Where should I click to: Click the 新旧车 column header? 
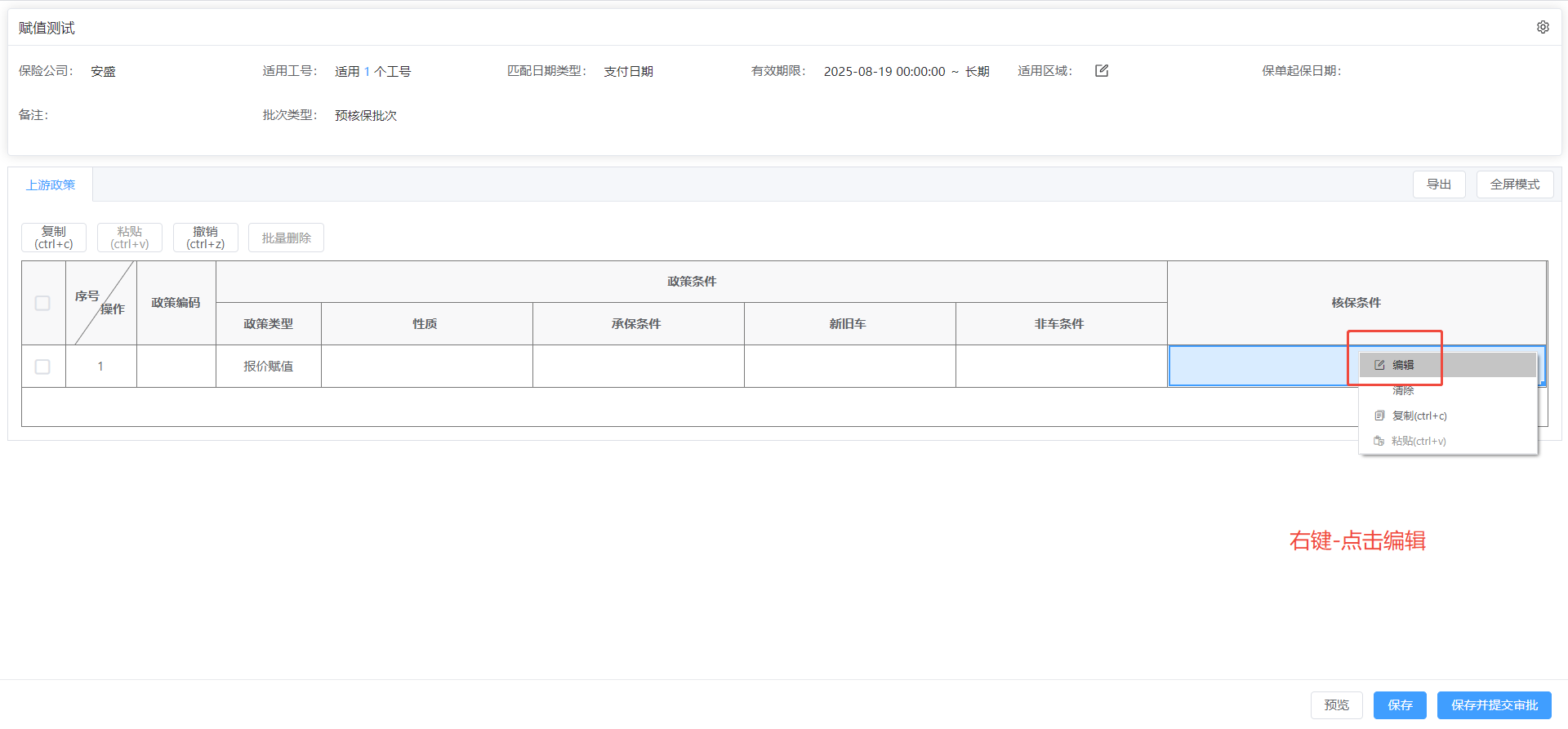pos(849,324)
